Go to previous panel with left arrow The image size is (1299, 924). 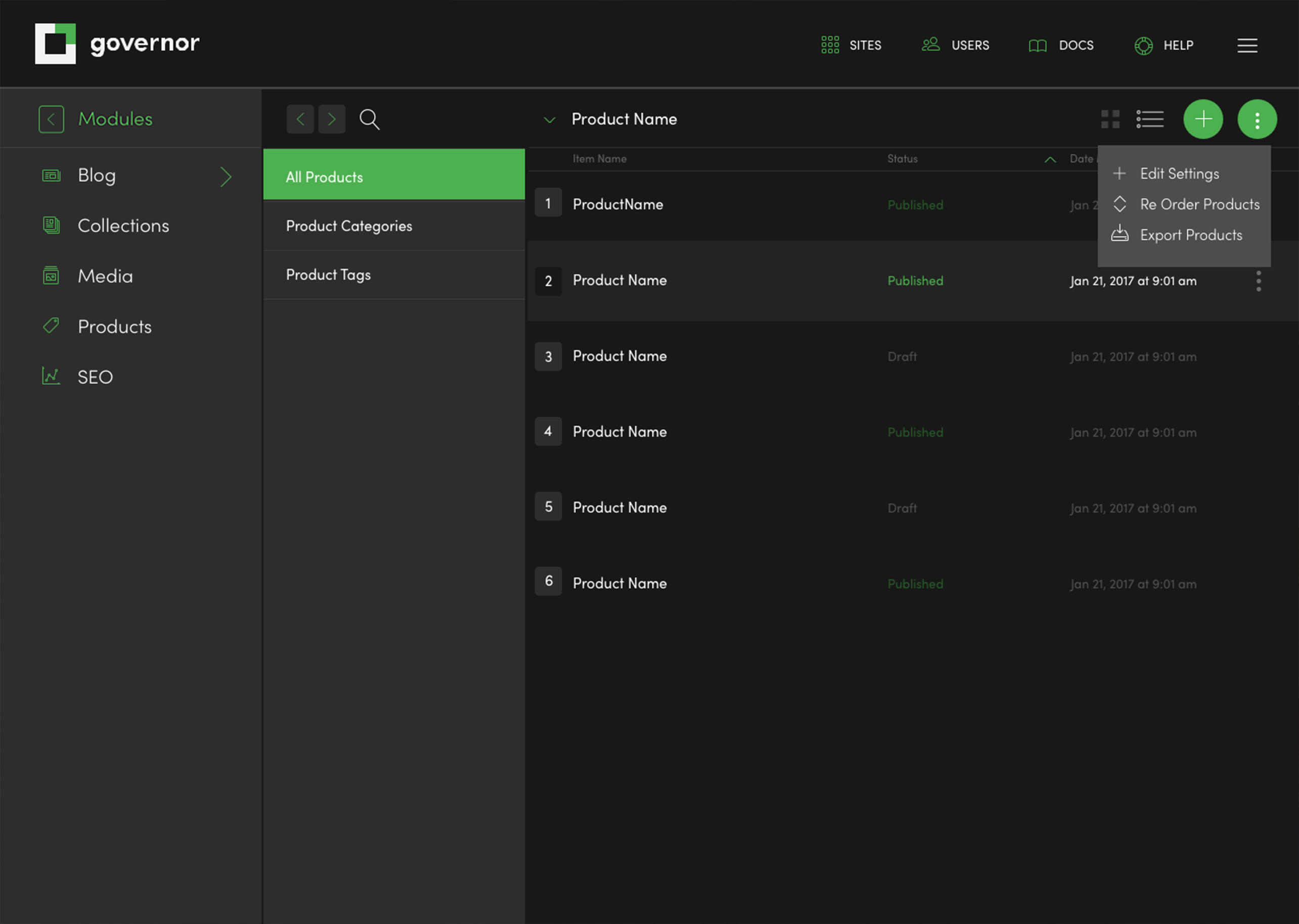coord(300,119)
